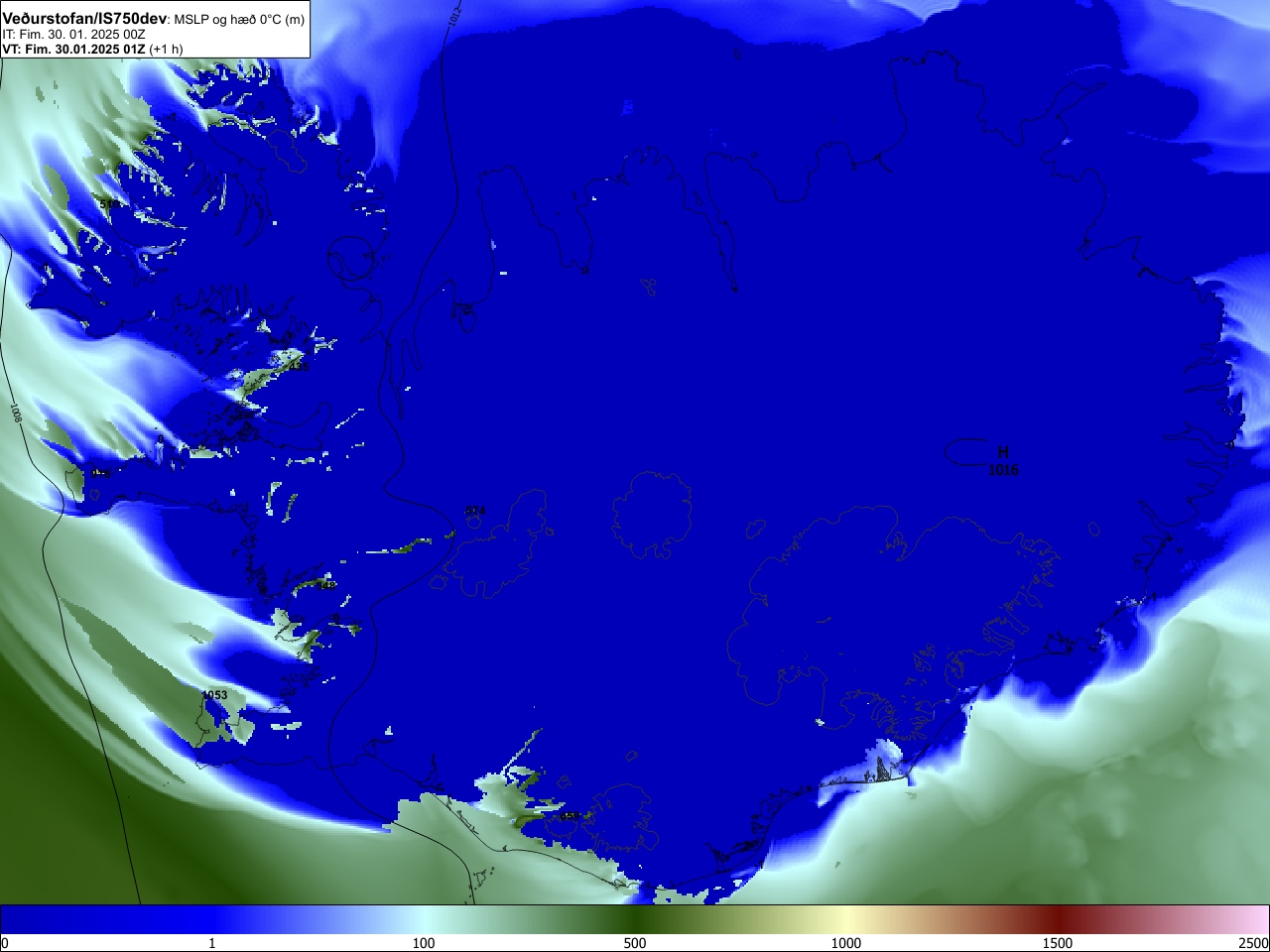Pick the dark maroon color at 1500 on colorbar
1270x952 pixels.
tap(1058, 919)
